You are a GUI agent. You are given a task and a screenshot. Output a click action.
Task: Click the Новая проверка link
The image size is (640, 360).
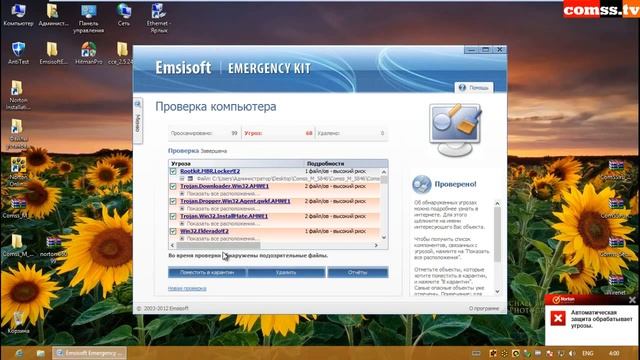(187, 289)
